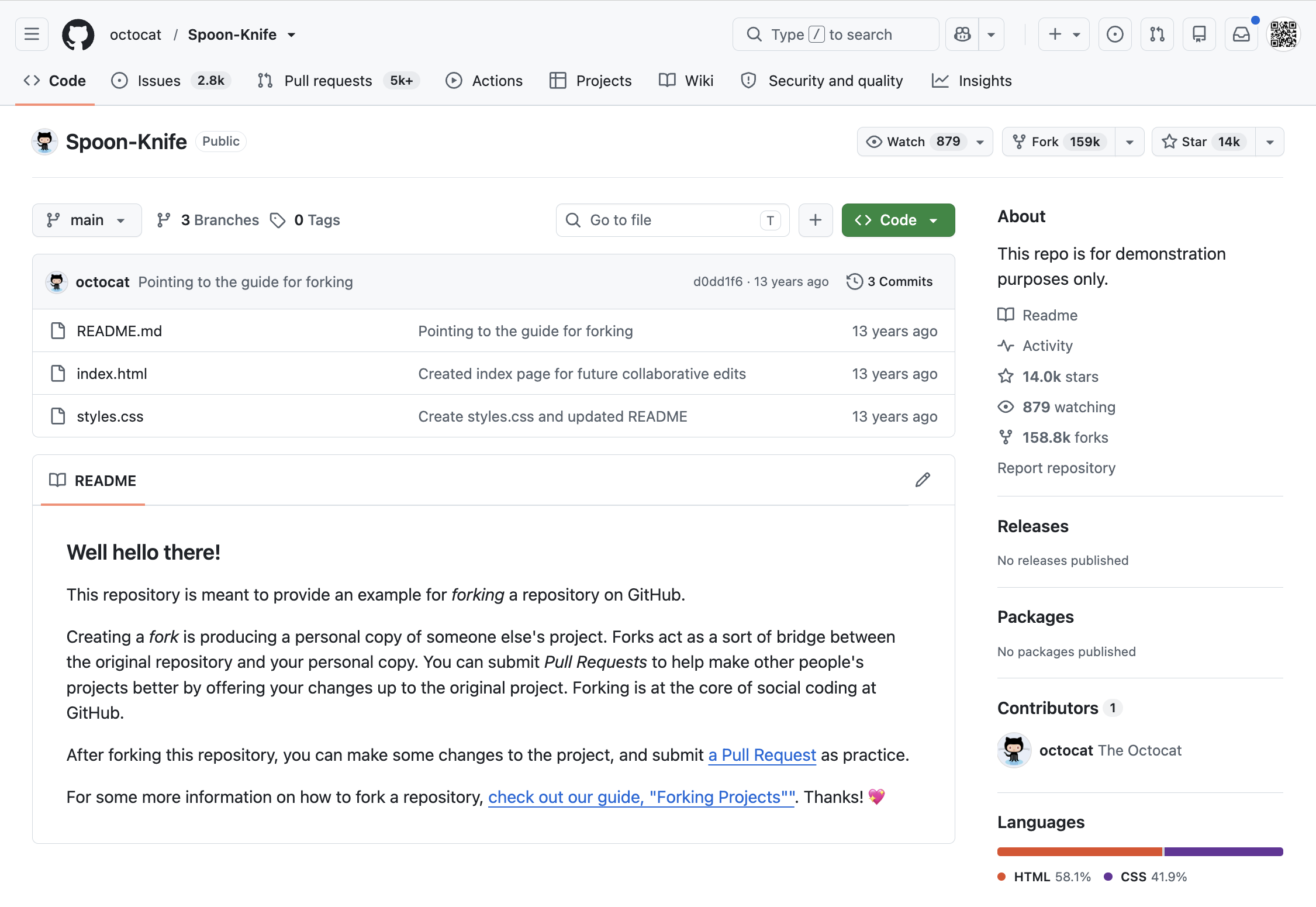Focus the Go to file search field
Screen dimensions: 1316x907
(x=672, y=220)
